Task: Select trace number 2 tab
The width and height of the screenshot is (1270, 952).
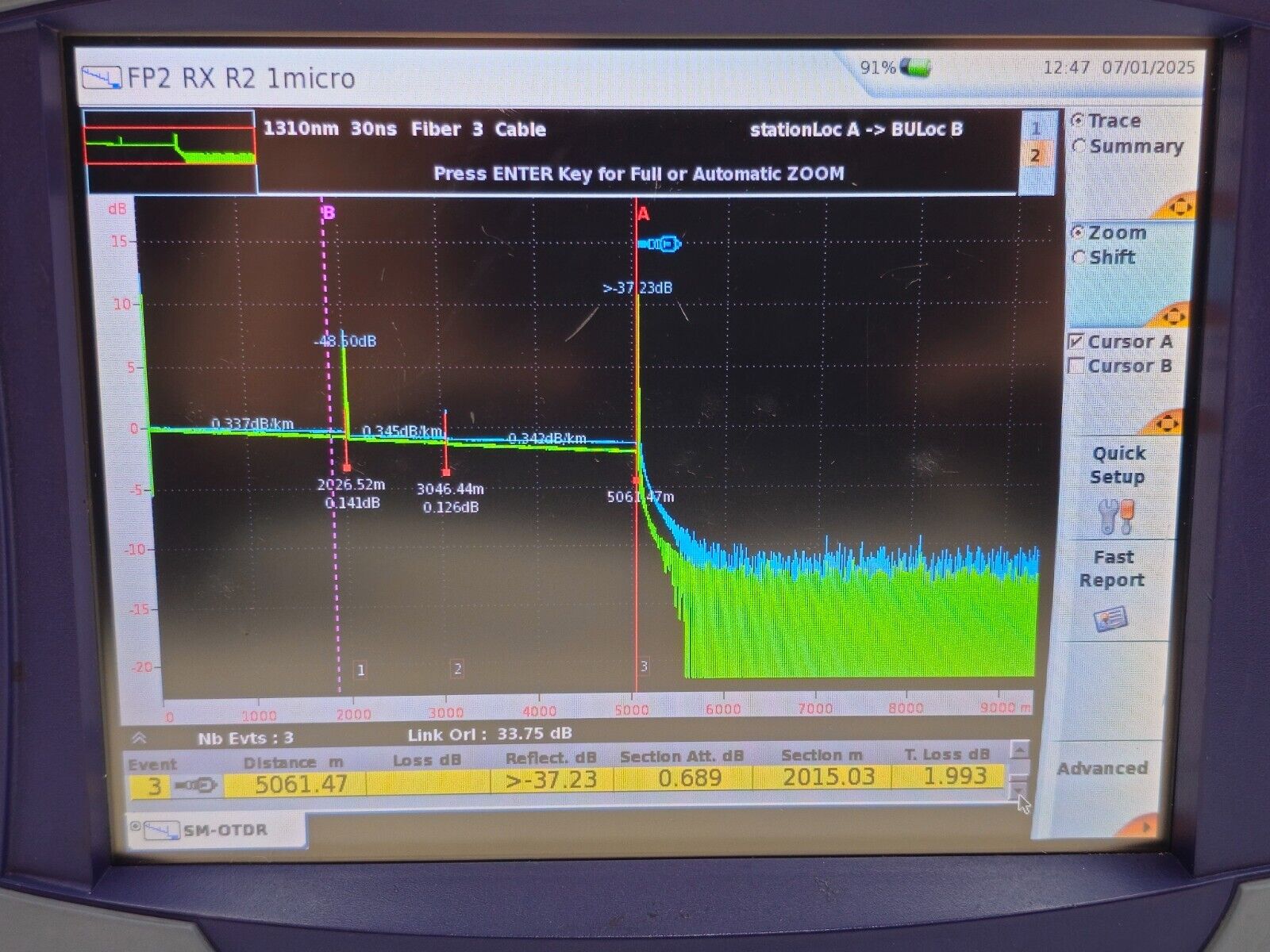Action: [x=1035, y=156]
